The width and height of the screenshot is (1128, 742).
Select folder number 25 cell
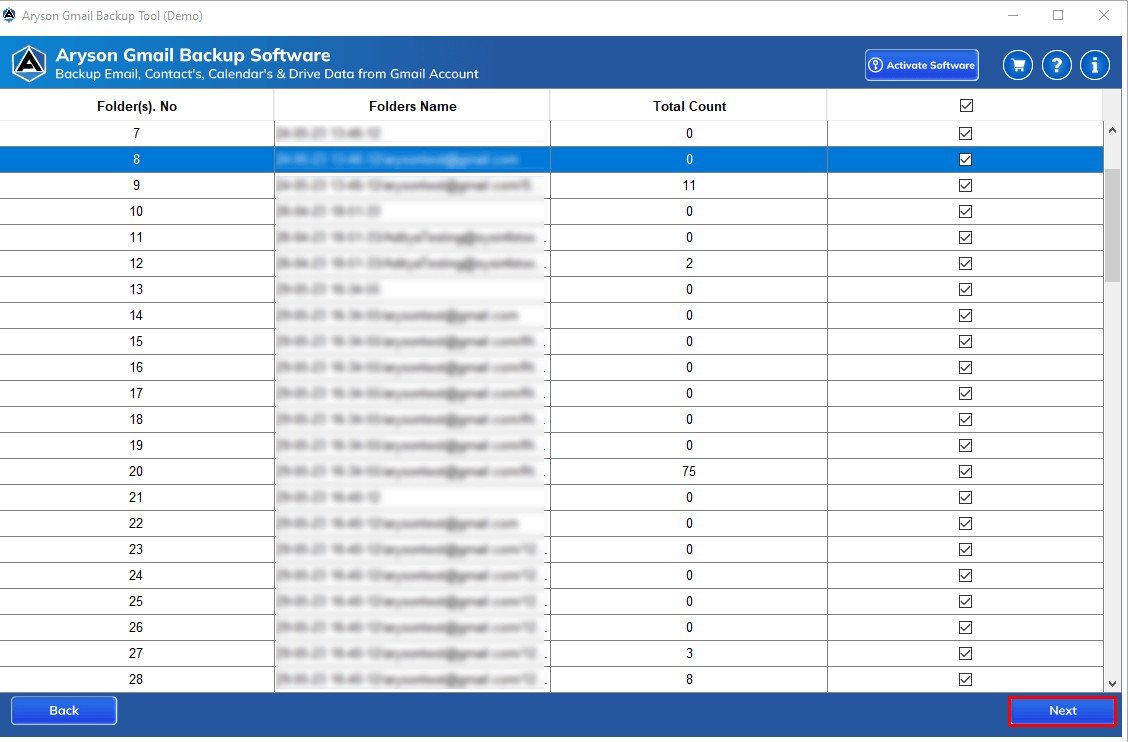[x=137, y=601]
